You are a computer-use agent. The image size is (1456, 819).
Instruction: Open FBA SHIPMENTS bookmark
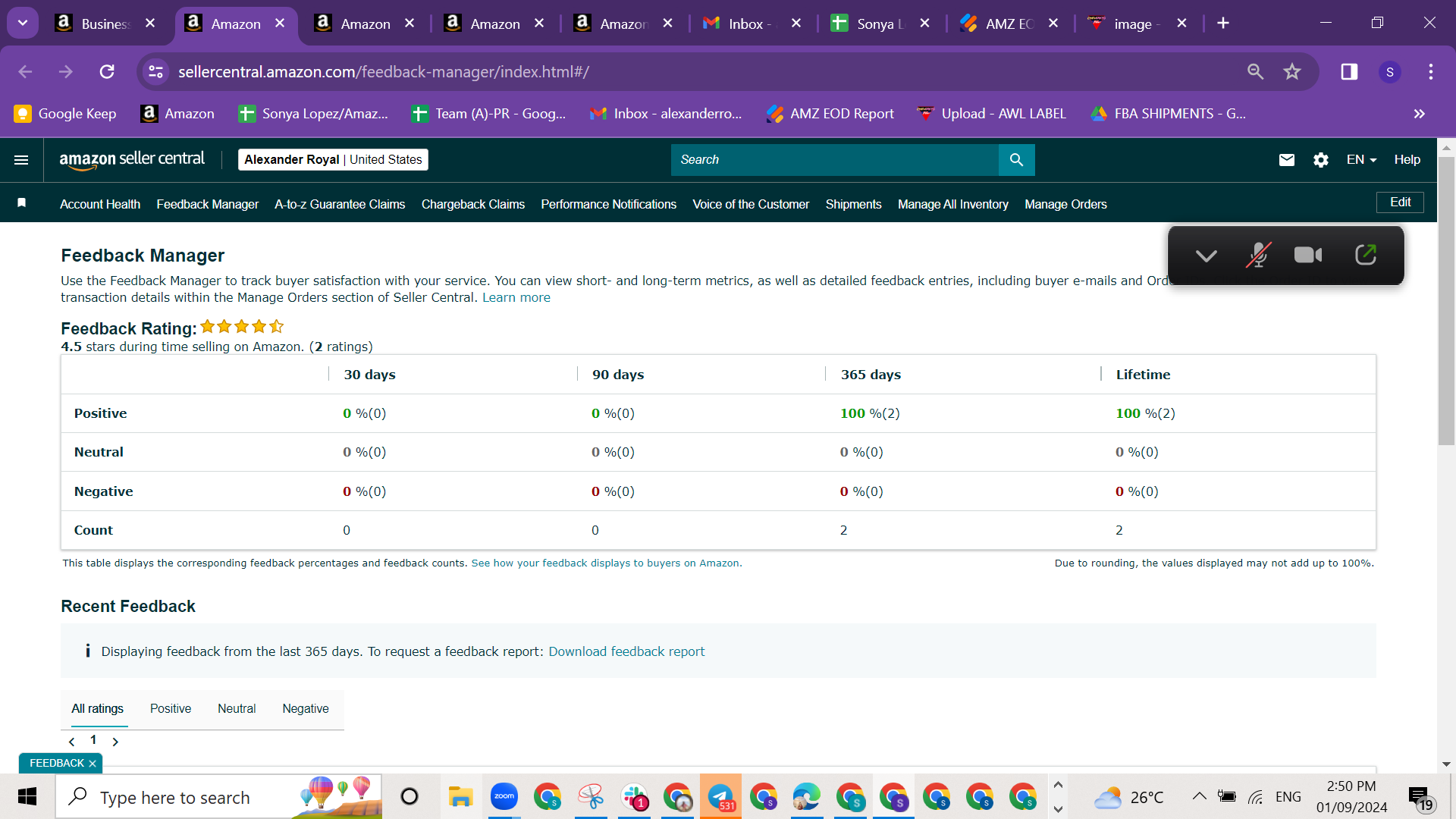click(x=1169, y=114)
